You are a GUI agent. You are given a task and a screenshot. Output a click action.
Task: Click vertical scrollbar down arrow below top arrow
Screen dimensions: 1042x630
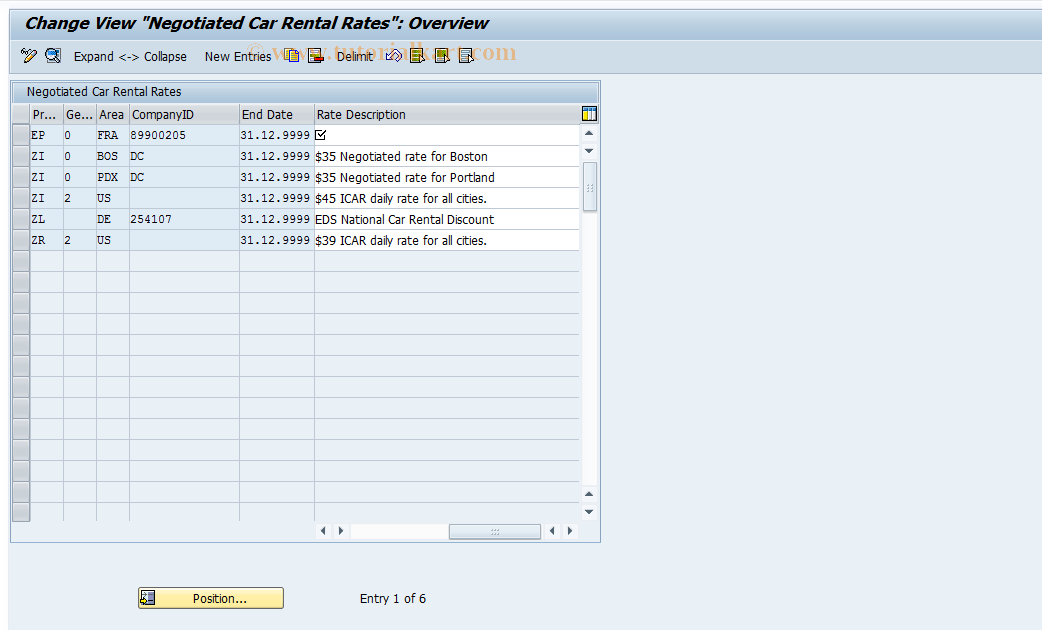(x=589, y=151)
